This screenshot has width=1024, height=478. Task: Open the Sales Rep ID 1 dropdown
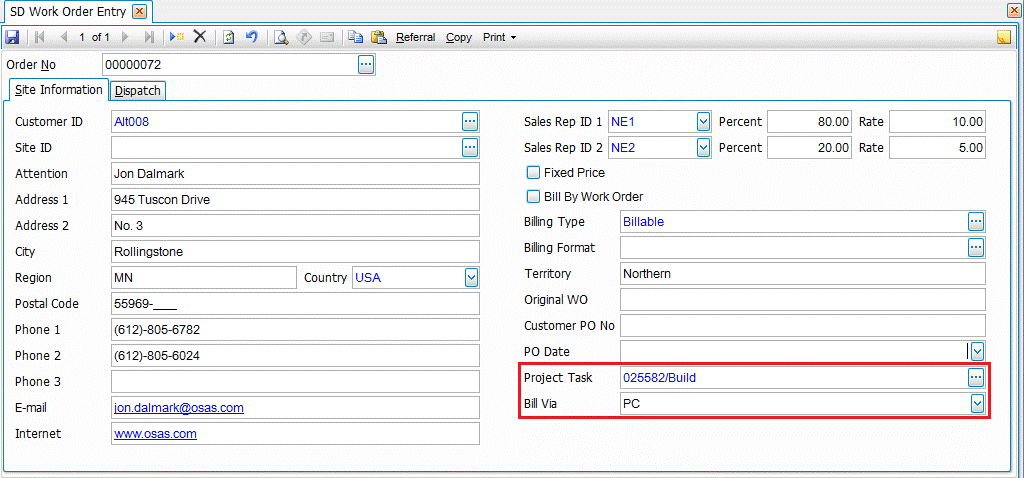tap(703, 122)
